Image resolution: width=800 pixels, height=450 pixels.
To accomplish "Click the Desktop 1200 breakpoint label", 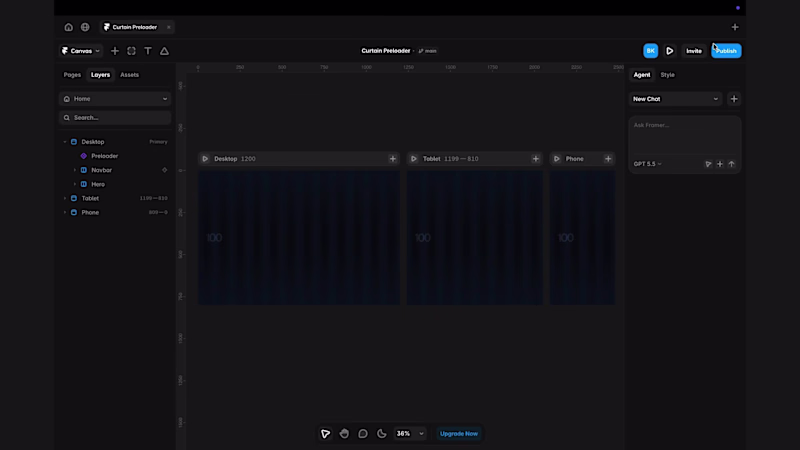I will point(235,159).
